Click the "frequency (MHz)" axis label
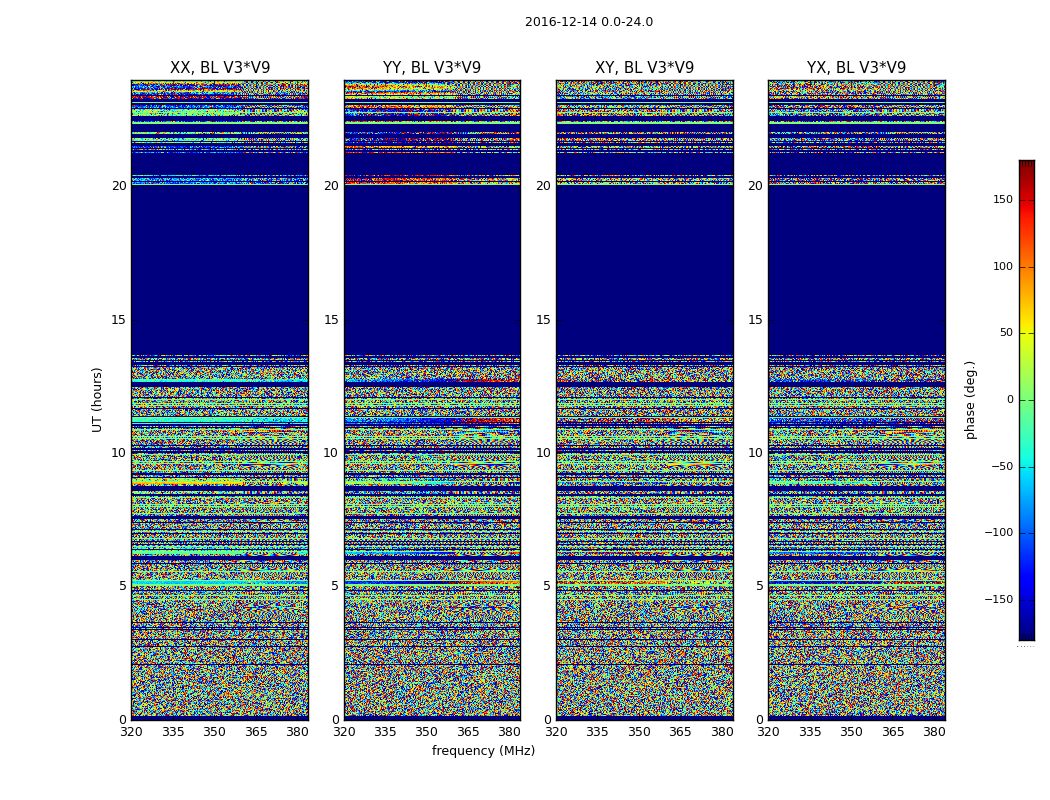This screenshot has height=800, width=1050. pyautogui.click(x=483, y=750)
